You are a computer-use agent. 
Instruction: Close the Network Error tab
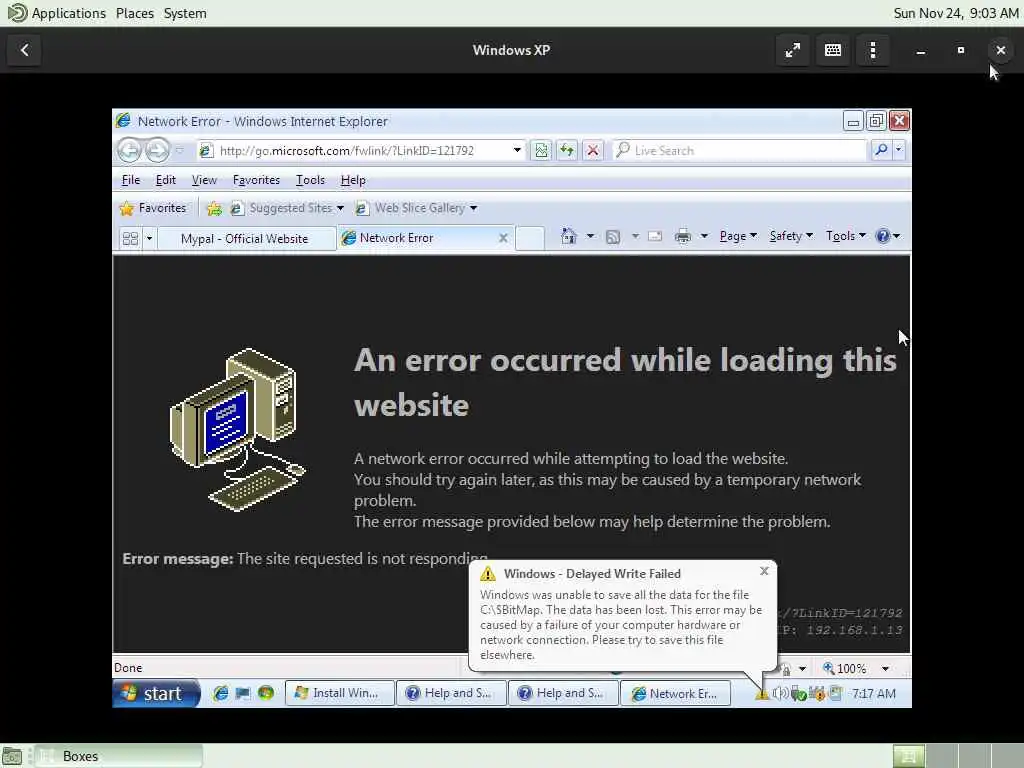[x=503, y=238]
